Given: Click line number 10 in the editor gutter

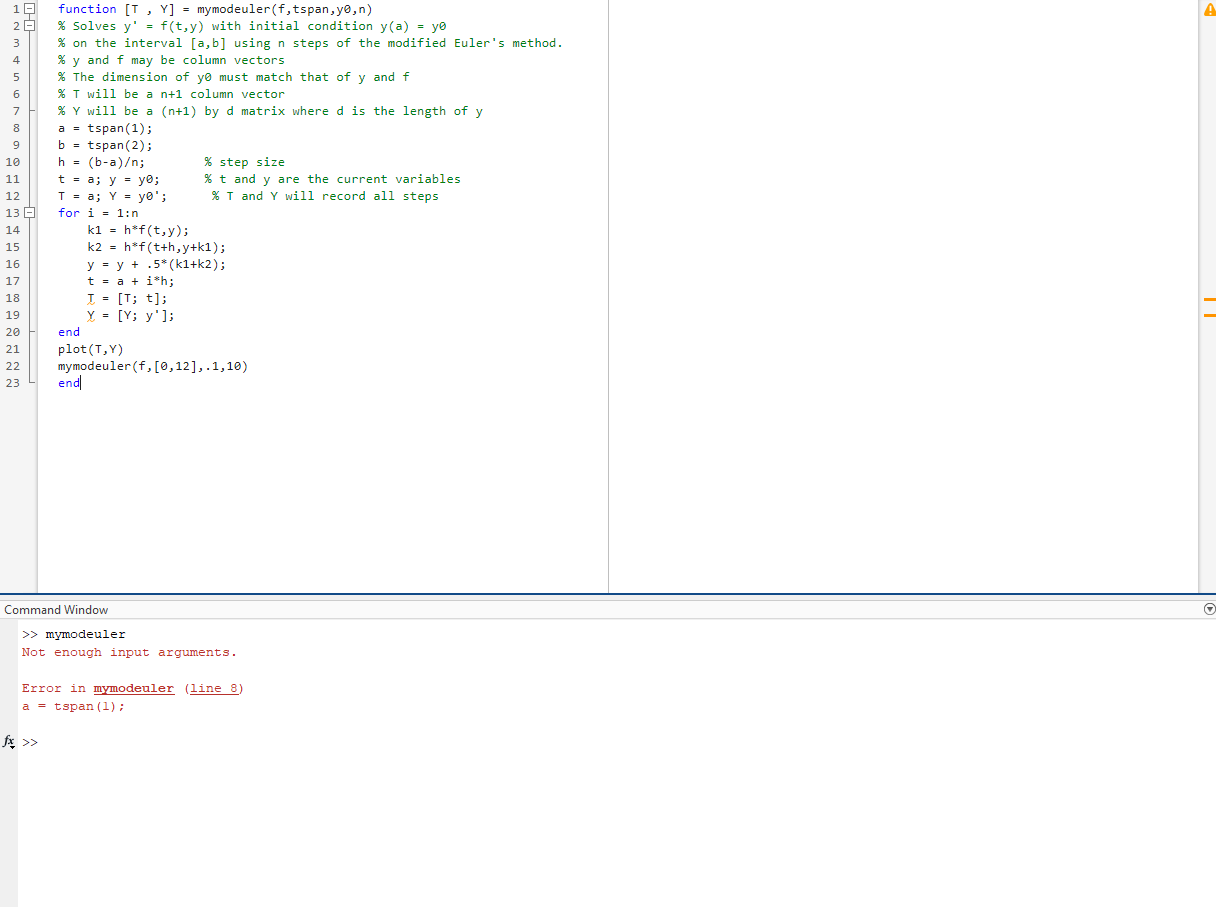Looking at the screenshot, I should coord(13,161).
